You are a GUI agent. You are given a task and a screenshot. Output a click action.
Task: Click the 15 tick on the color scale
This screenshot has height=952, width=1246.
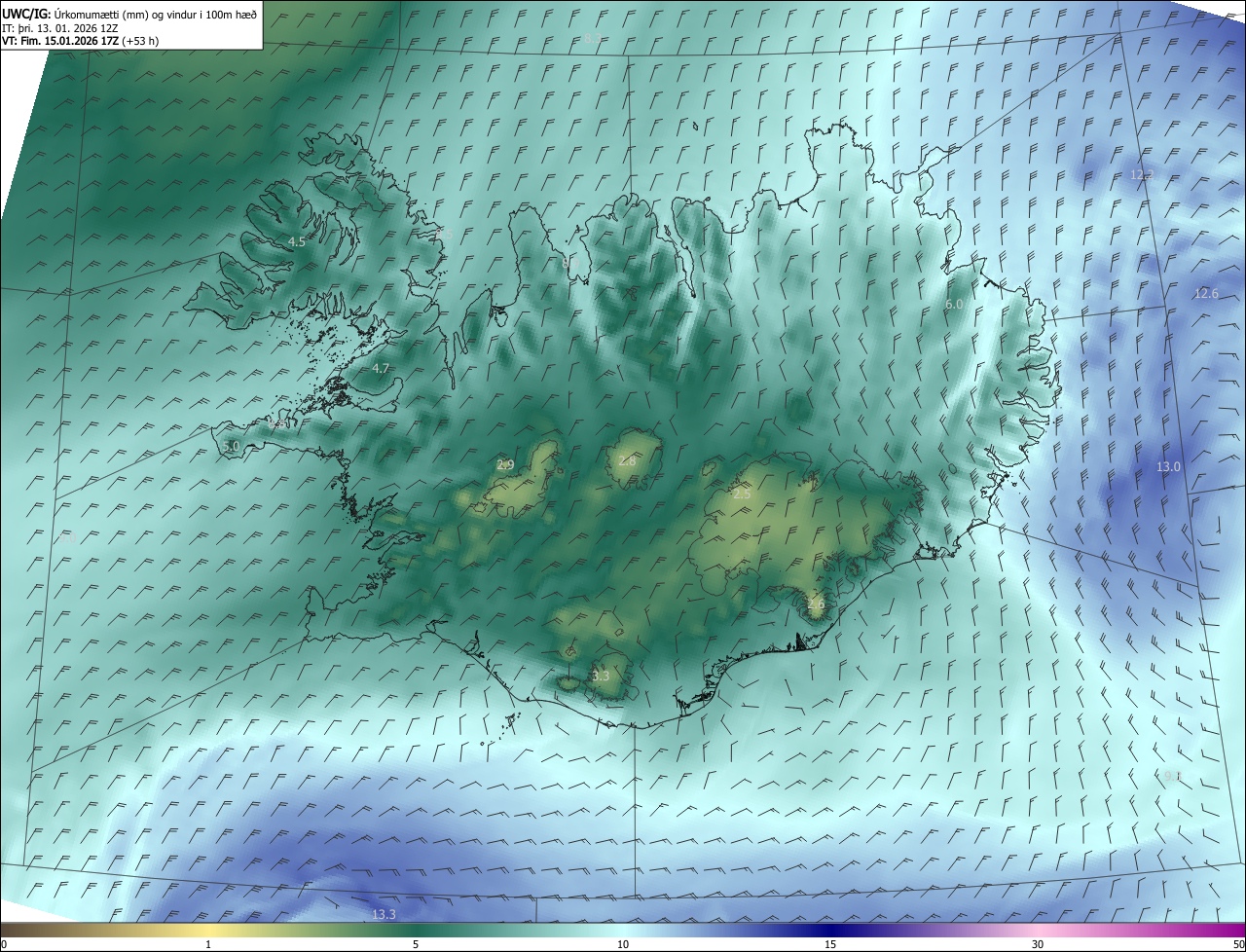tap(830, 945)
